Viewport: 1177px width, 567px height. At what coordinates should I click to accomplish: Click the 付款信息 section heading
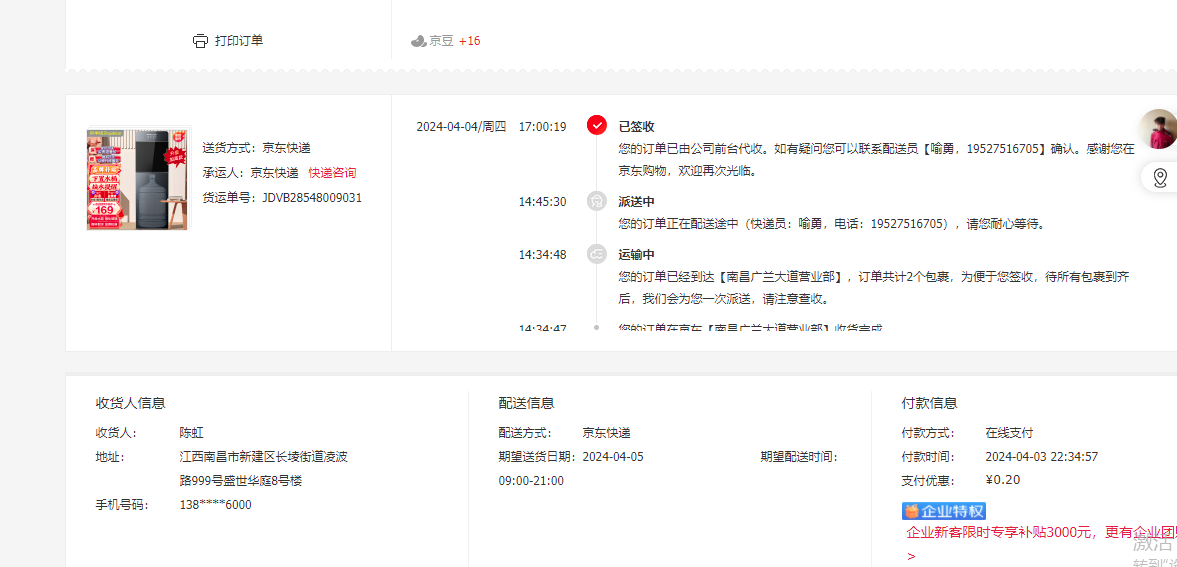tap(929, 403)
